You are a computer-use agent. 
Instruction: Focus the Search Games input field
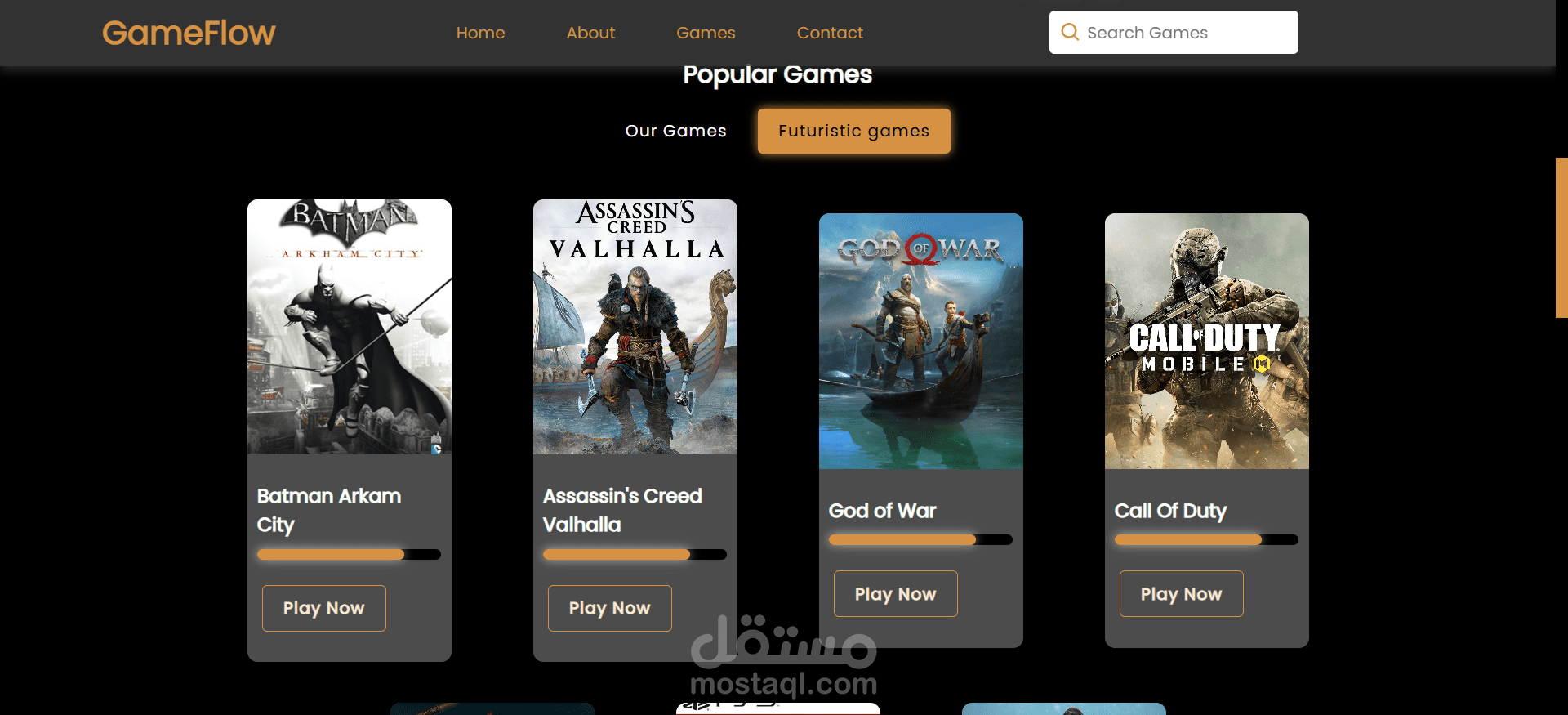pyautogui.click(x=1174, y=33)
